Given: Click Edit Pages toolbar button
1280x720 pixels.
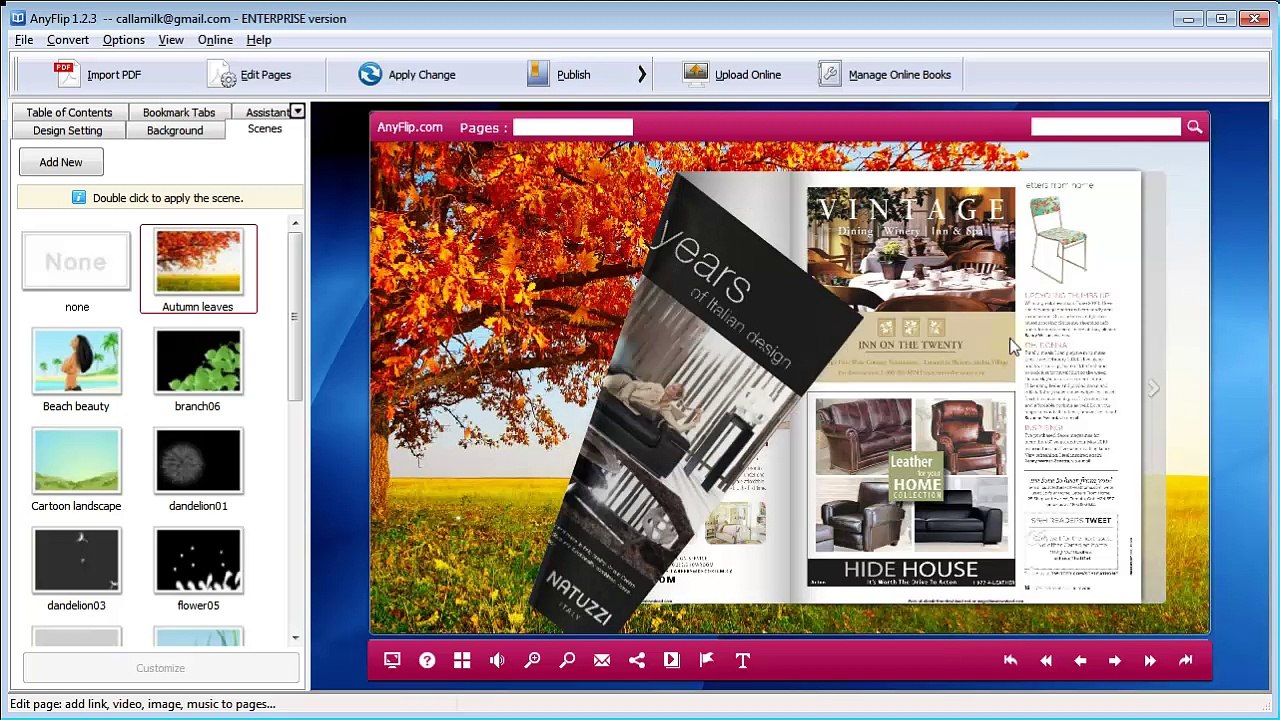Looking at the screenshot, I should coord(250,75).
